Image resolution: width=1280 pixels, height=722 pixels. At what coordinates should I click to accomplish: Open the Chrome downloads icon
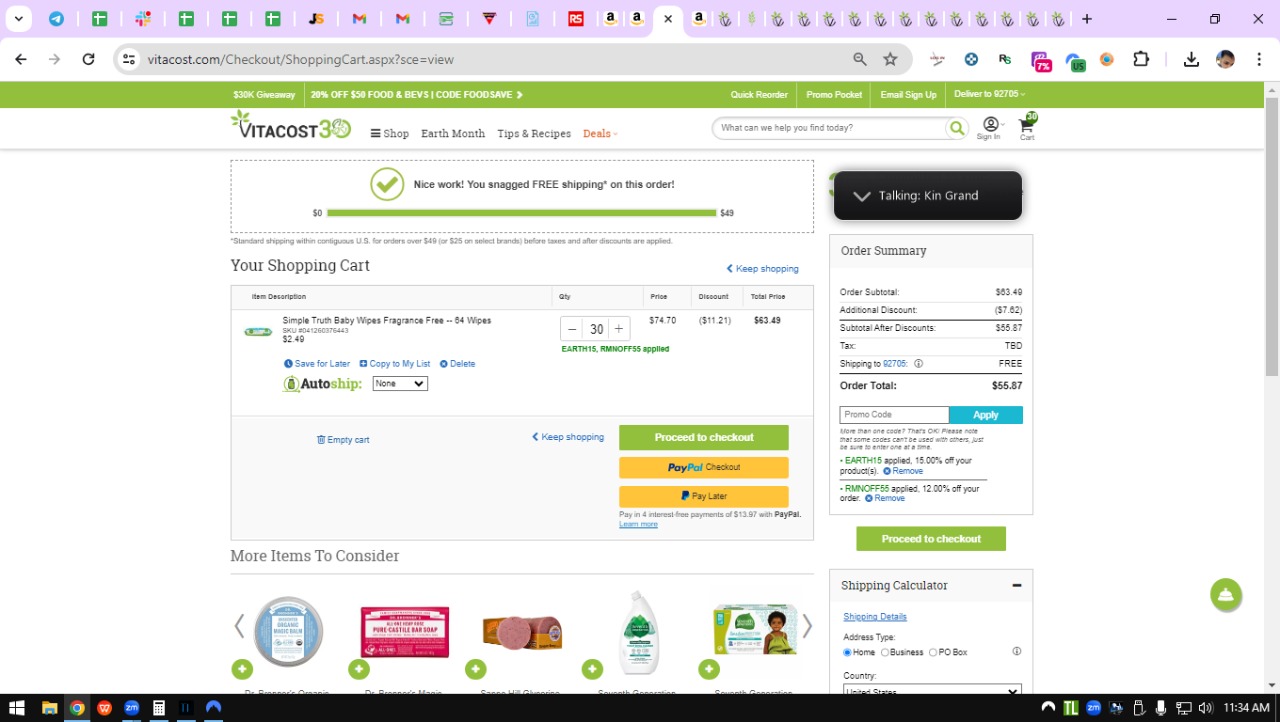click(x=1191, y=59)
